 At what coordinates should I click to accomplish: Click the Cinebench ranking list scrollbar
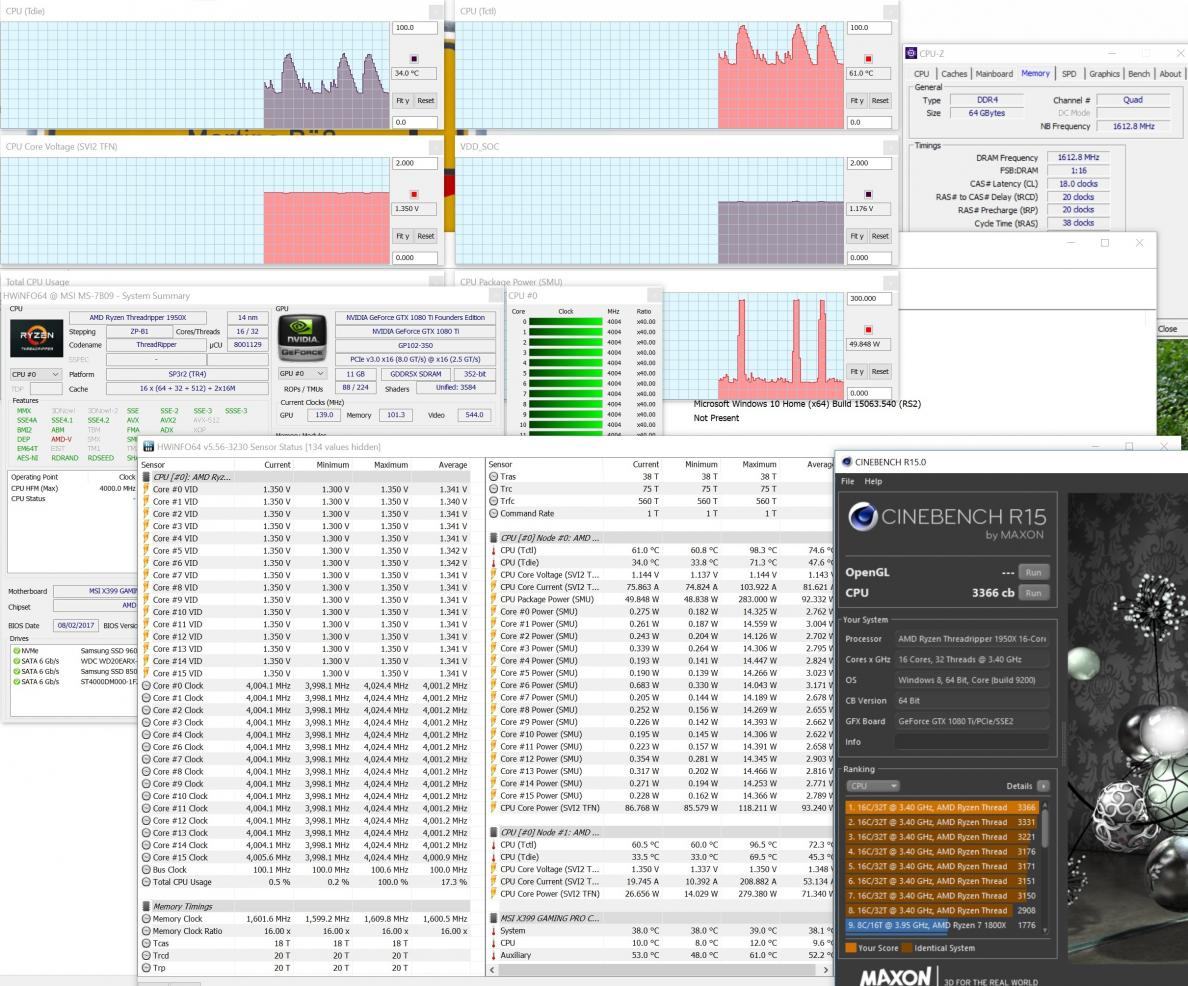click(1046, 830)
